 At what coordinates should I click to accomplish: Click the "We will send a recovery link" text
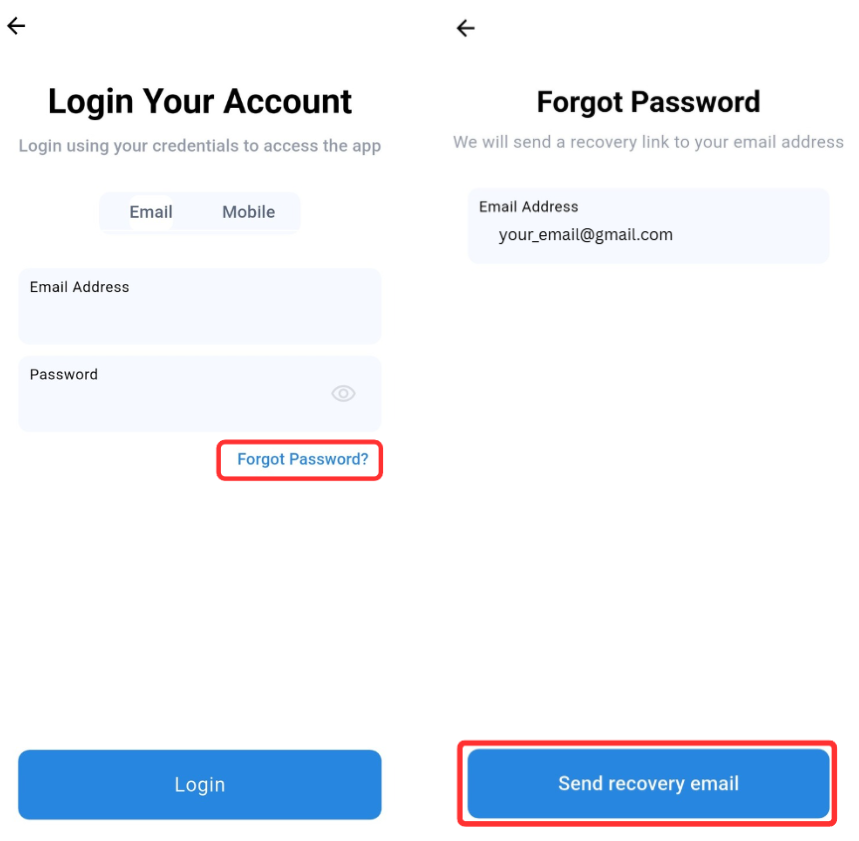pyautogui.click(x=648, y=142)
